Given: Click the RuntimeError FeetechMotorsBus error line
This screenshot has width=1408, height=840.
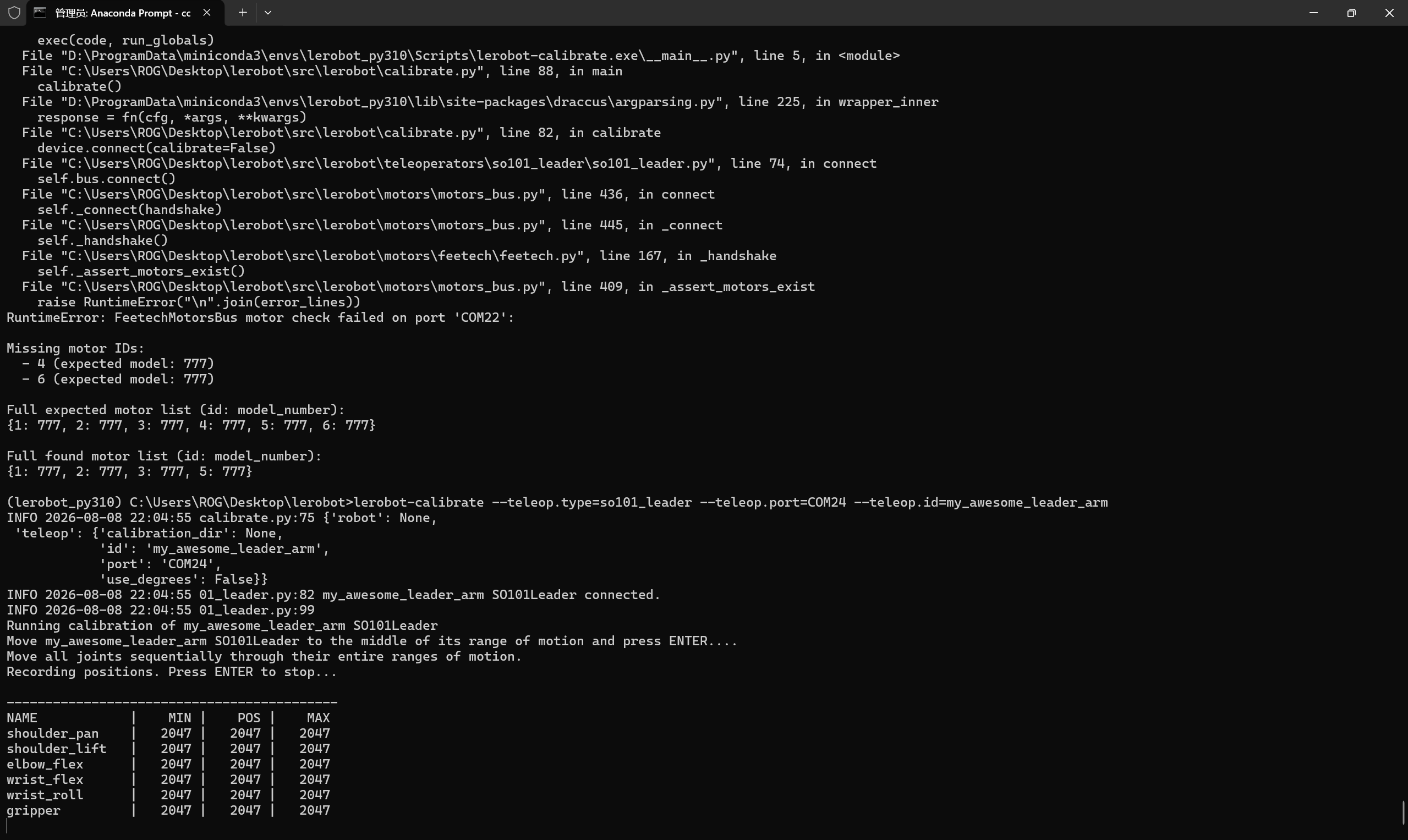Looking at the screenshot, I should pos(260,317).
